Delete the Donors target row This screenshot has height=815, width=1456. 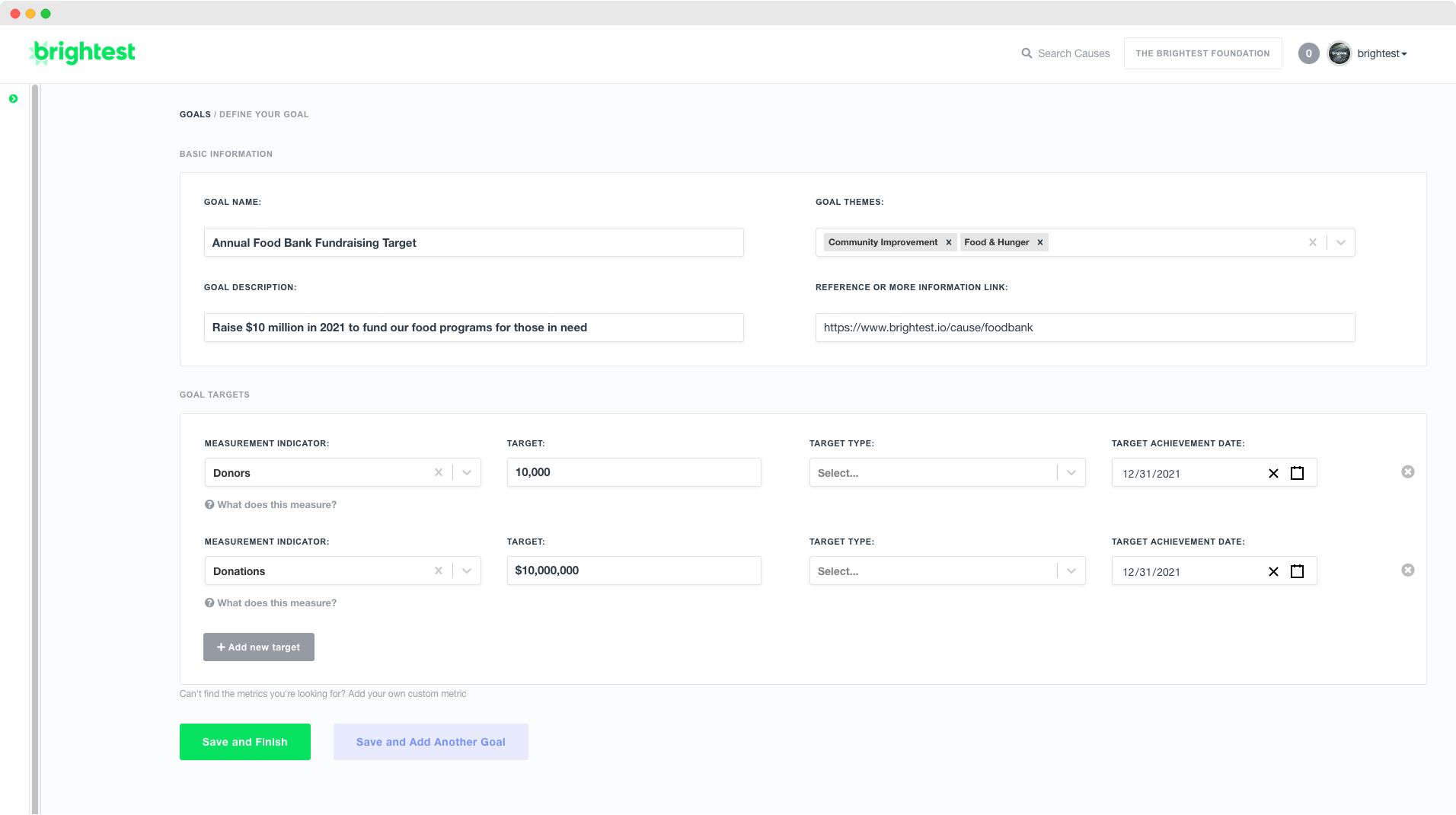coord(1408,471)
